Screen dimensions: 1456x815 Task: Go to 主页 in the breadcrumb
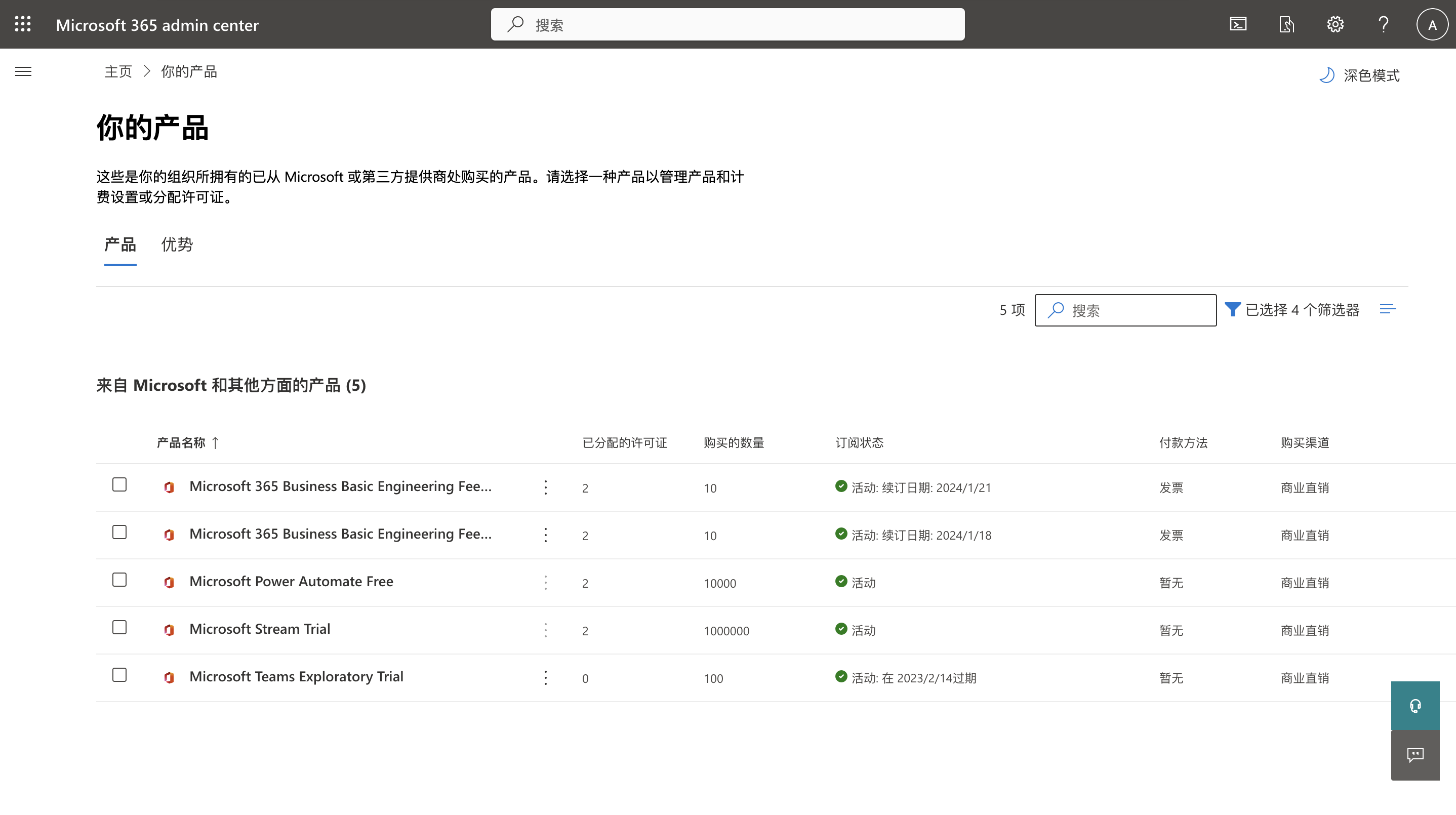pos(118,71)
